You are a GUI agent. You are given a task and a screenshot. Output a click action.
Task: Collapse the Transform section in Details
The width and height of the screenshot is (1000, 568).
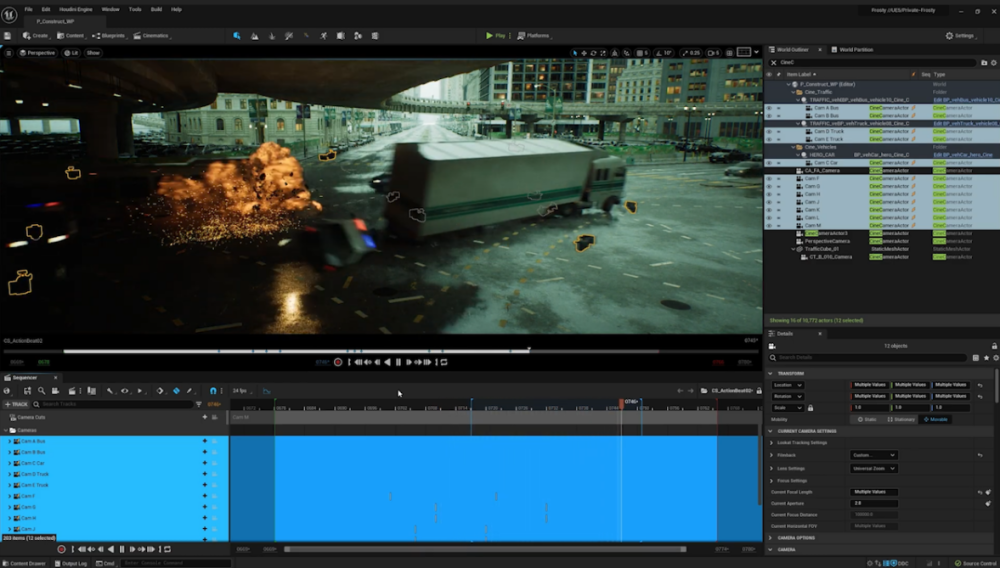point(771,373)
